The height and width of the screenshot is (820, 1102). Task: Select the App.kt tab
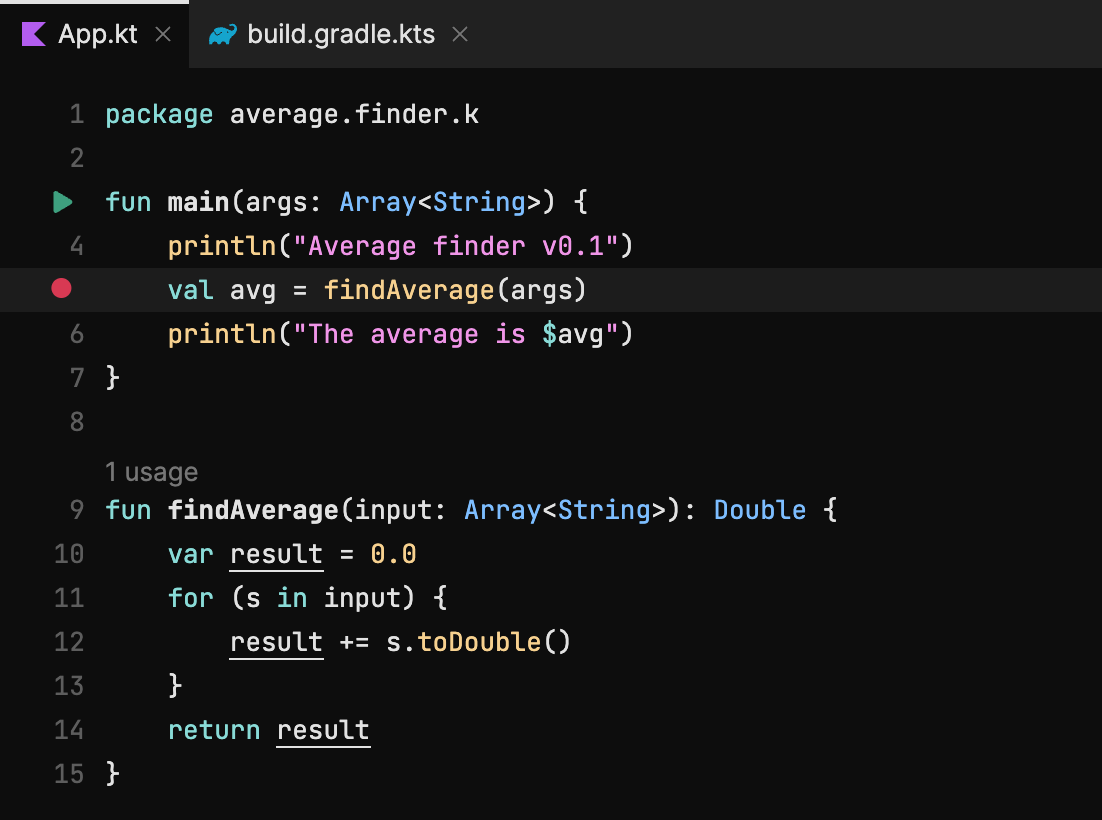click(95, 33)
